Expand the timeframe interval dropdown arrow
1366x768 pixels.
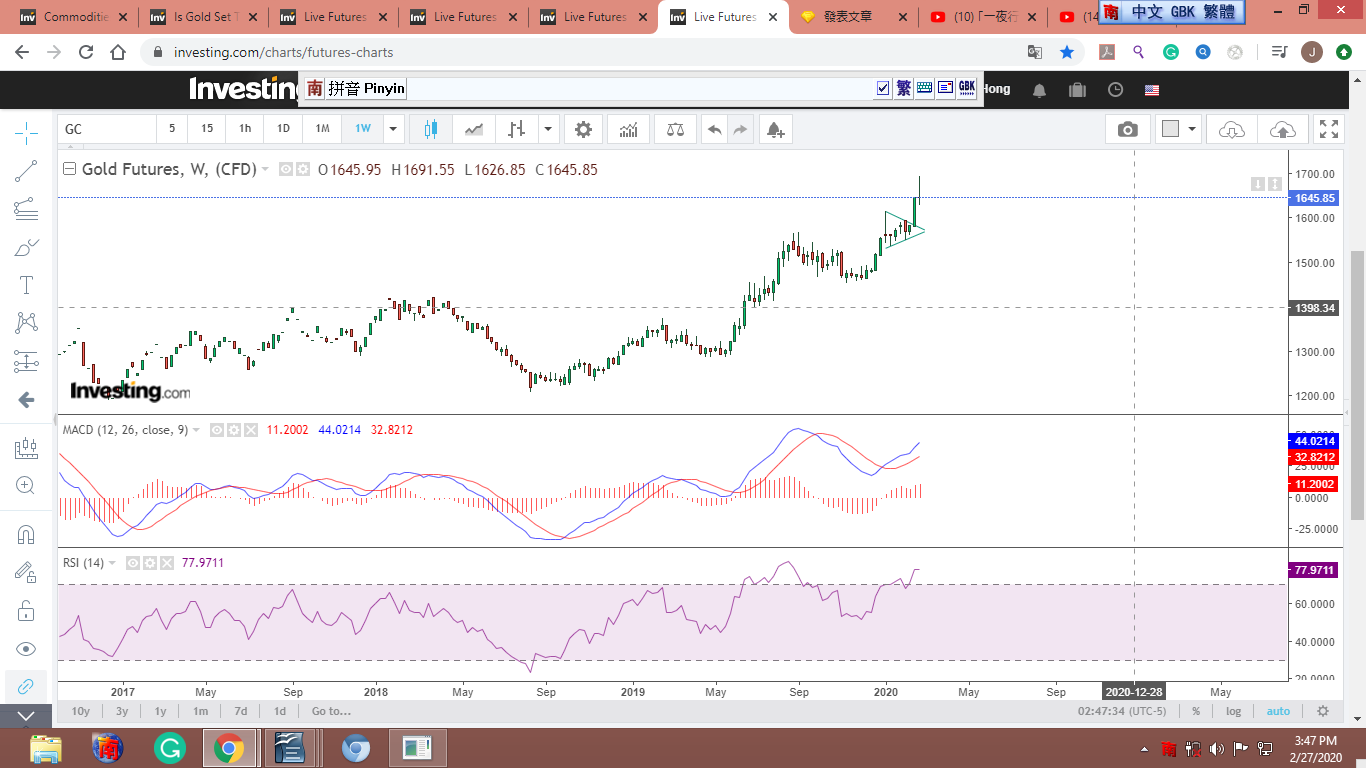[x=394, y=129]
